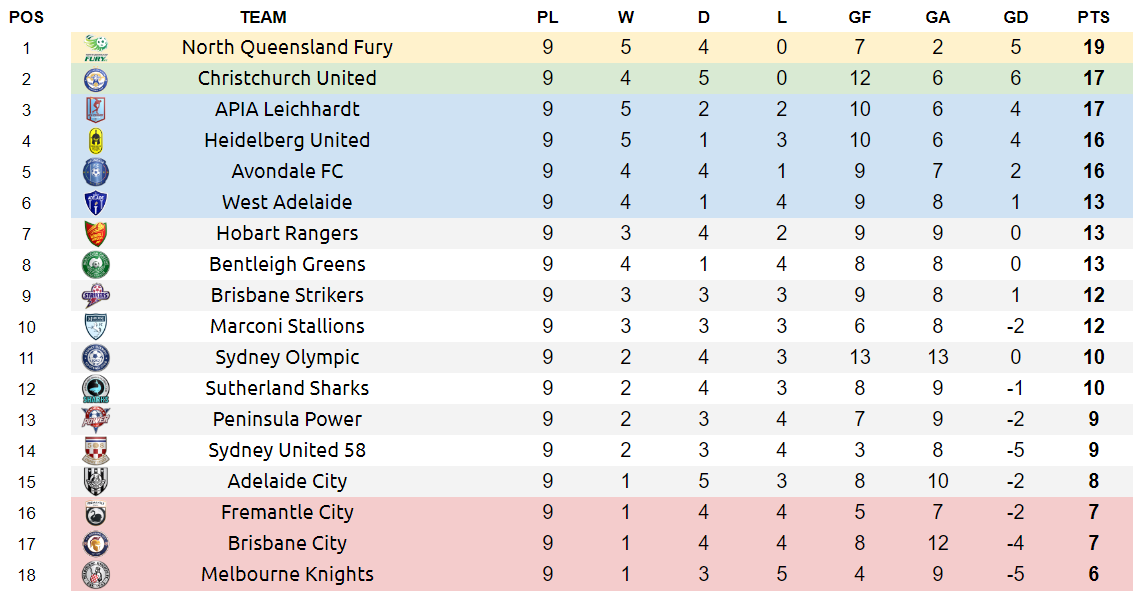
Task: Click the Brisbane City team name
Action: click(x=287, y=544)
